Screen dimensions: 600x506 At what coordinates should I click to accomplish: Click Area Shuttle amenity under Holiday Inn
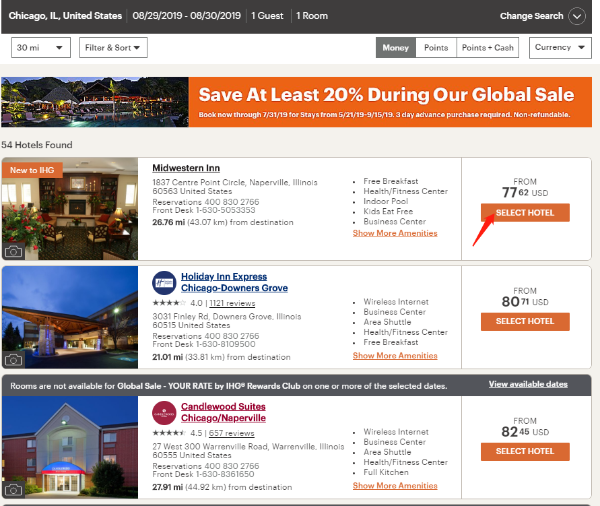387,322
